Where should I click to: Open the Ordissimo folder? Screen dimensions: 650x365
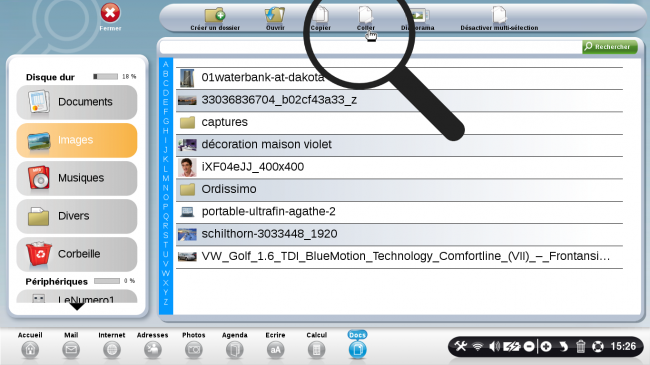pos(399,190)
